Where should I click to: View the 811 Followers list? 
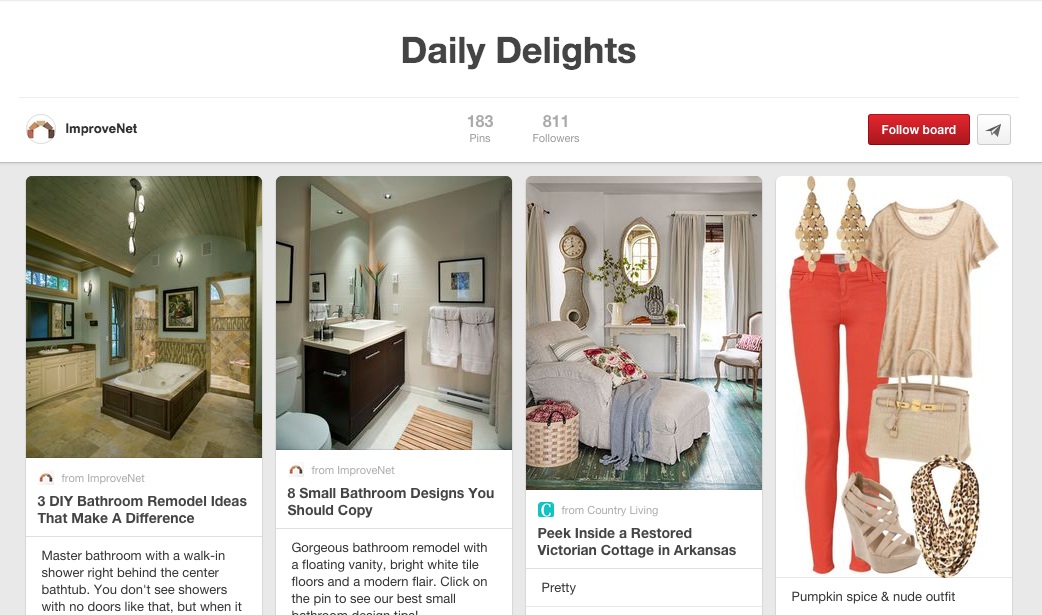pos(556,129)
